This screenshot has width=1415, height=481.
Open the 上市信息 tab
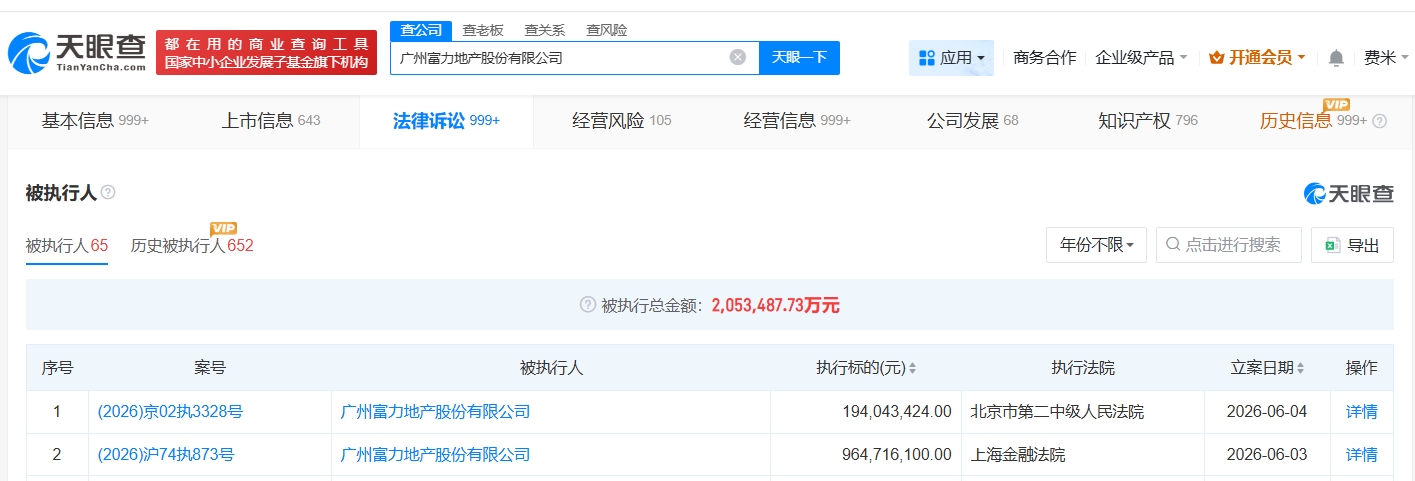click(271, 121)
